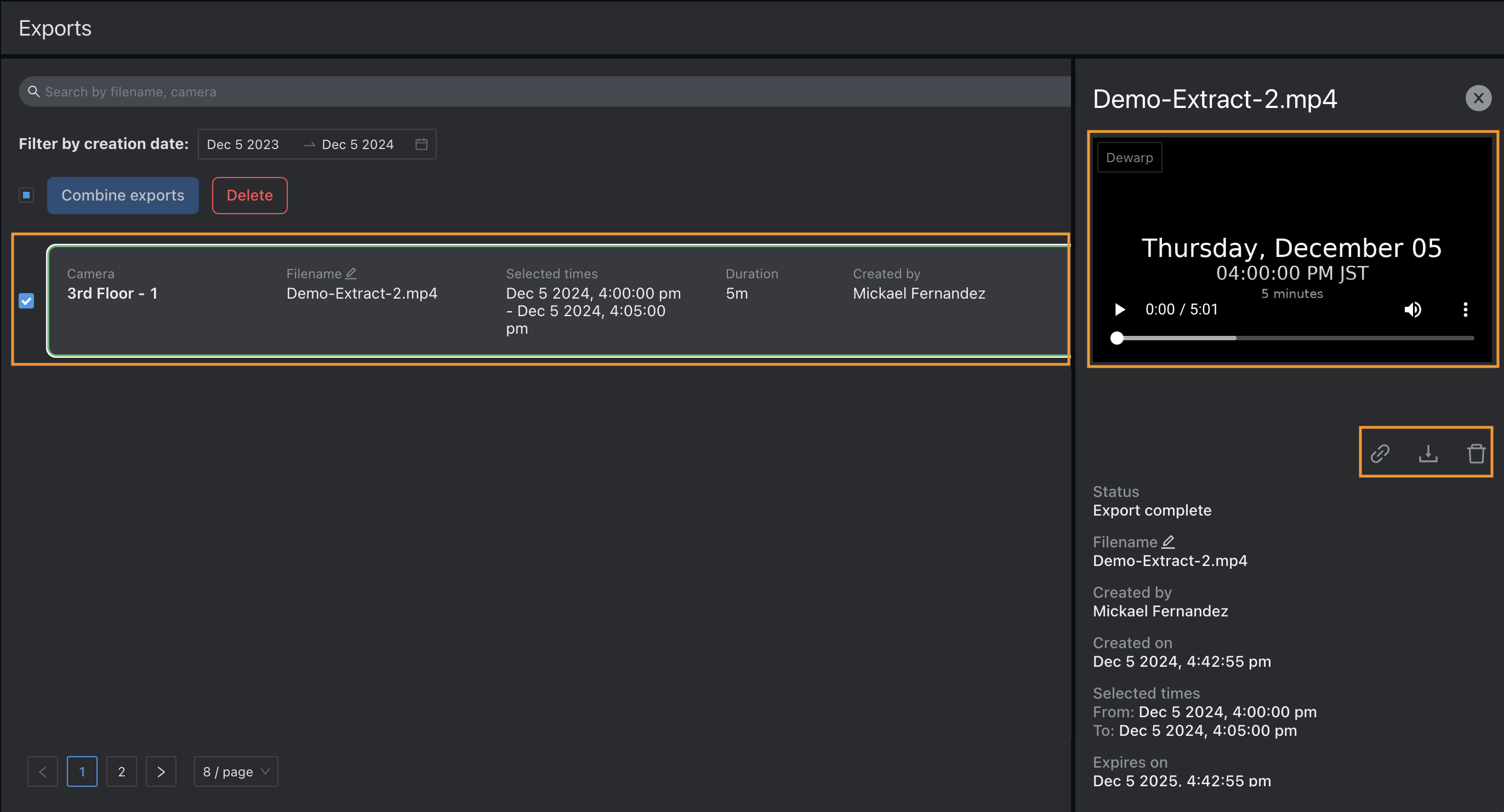The image size is (1504, 812).
Task: Click the trash icon in details panel
Action: 1476,453
